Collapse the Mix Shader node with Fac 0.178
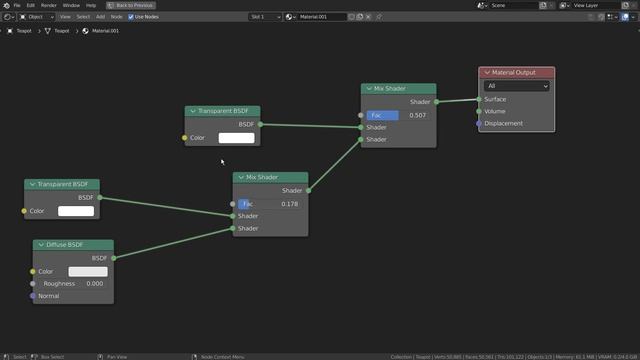640x360 pixels. click(241, 178)
